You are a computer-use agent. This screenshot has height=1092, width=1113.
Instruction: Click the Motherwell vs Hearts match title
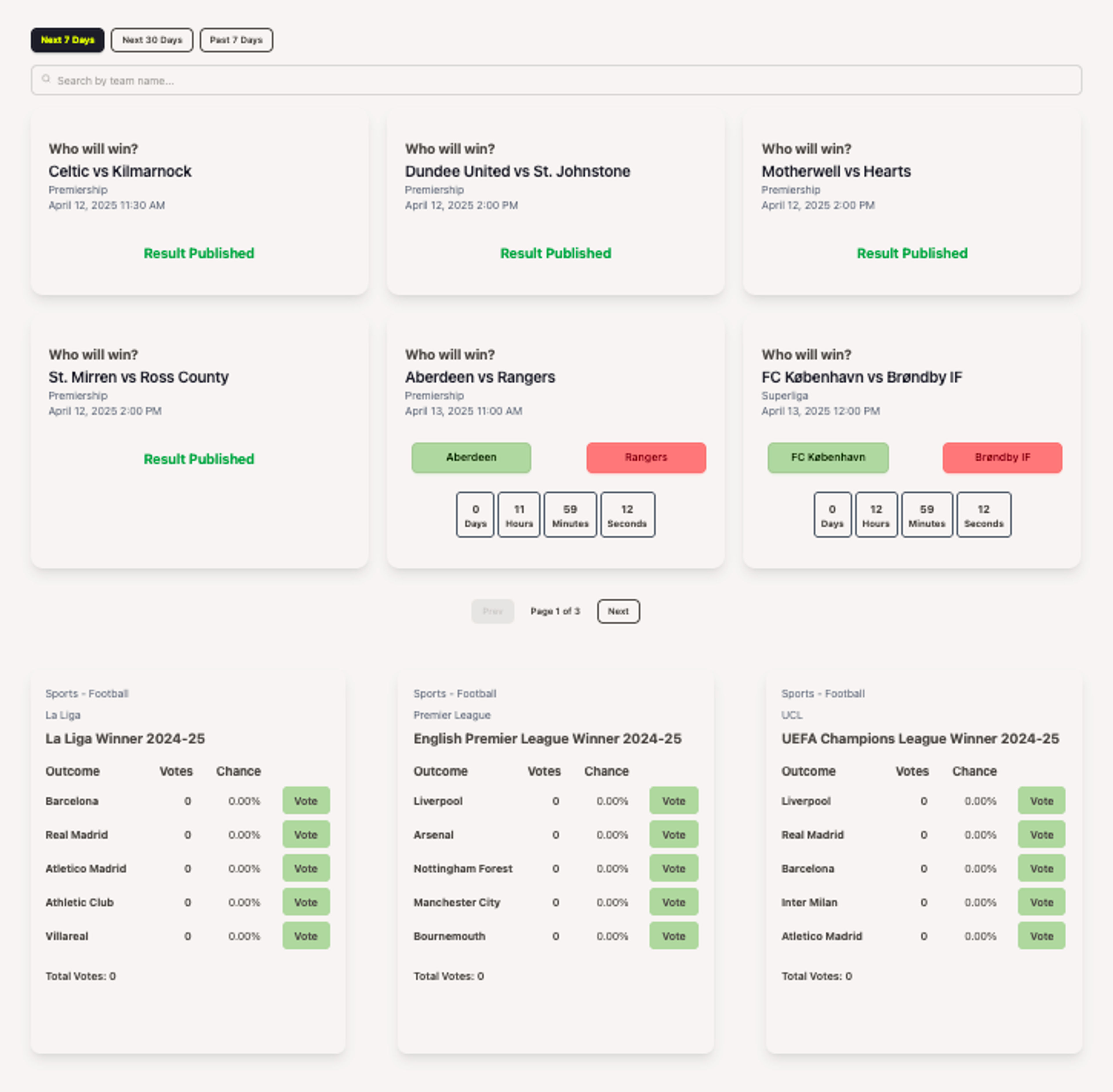[836, 171]
